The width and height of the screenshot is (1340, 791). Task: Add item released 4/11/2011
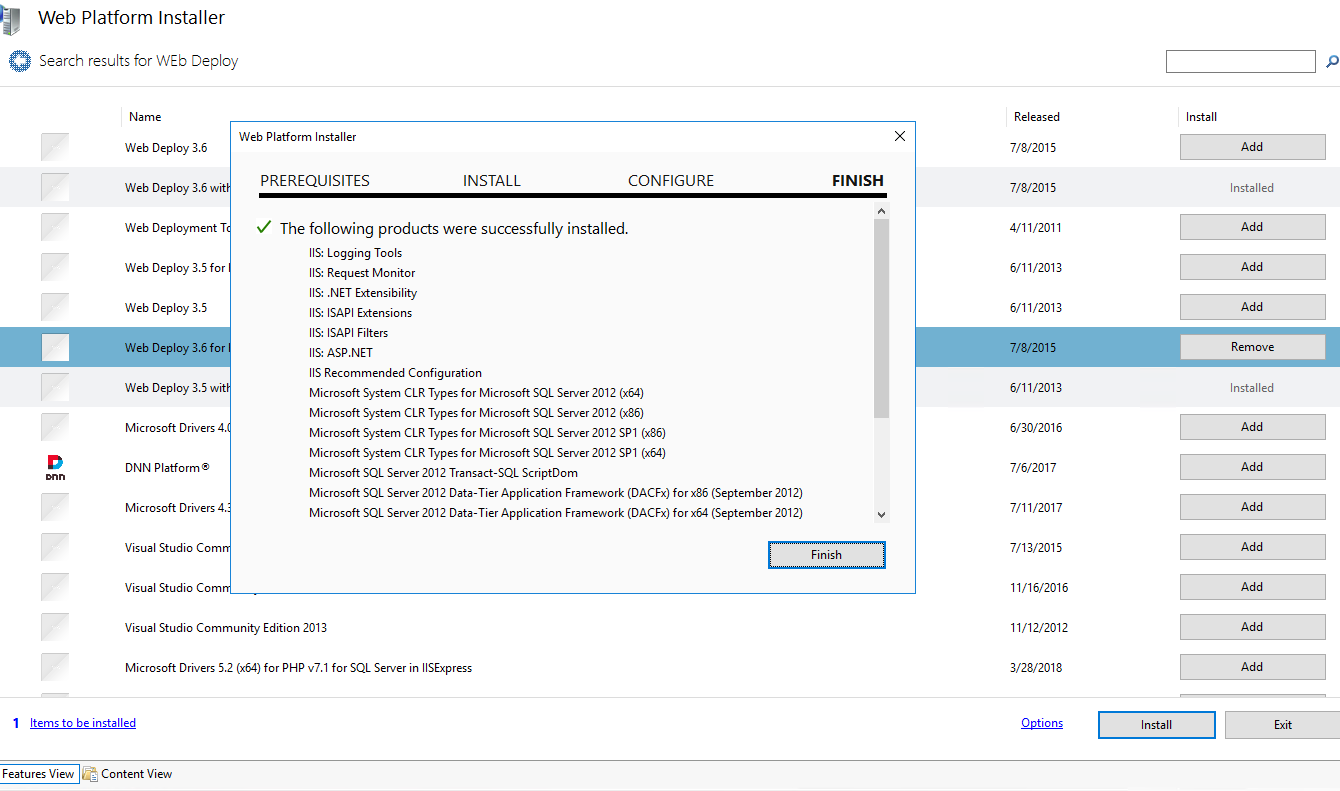point(1252,227)
